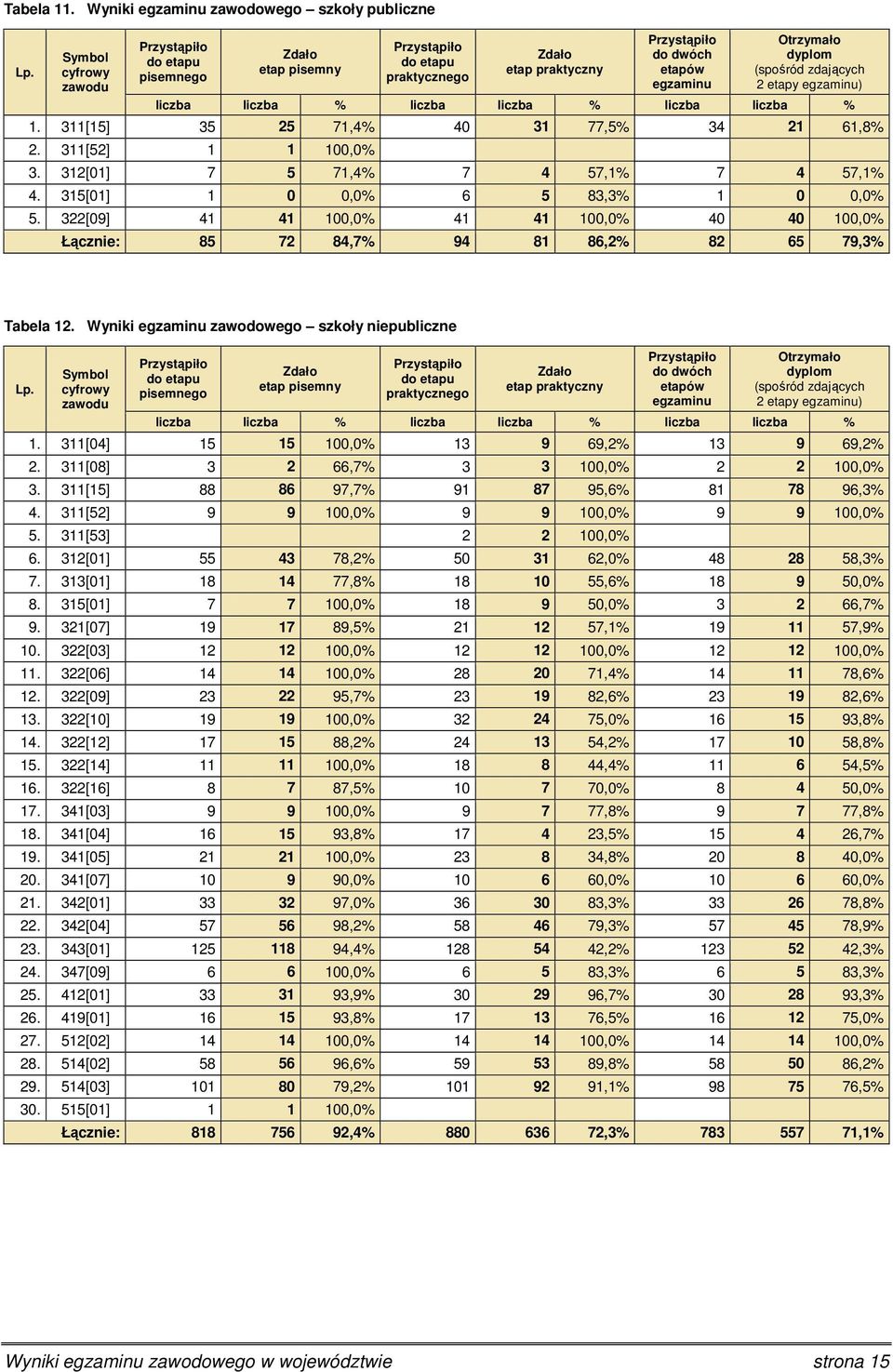Click value 34,8% in row 341[05]
The width and height of the screenshot is (893, 1372).
pos(608,857)
